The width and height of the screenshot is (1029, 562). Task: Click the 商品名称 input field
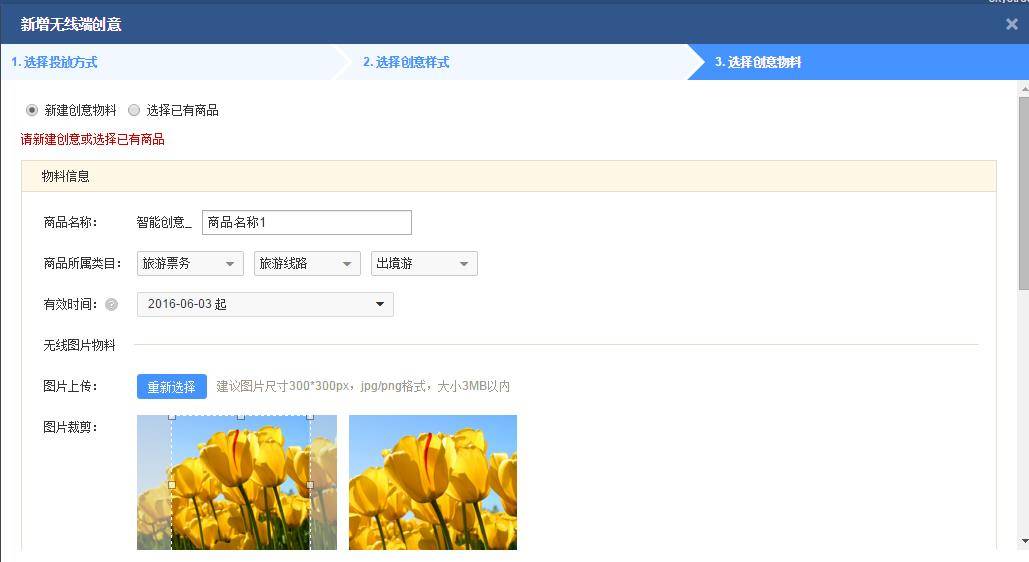(306, 223)
